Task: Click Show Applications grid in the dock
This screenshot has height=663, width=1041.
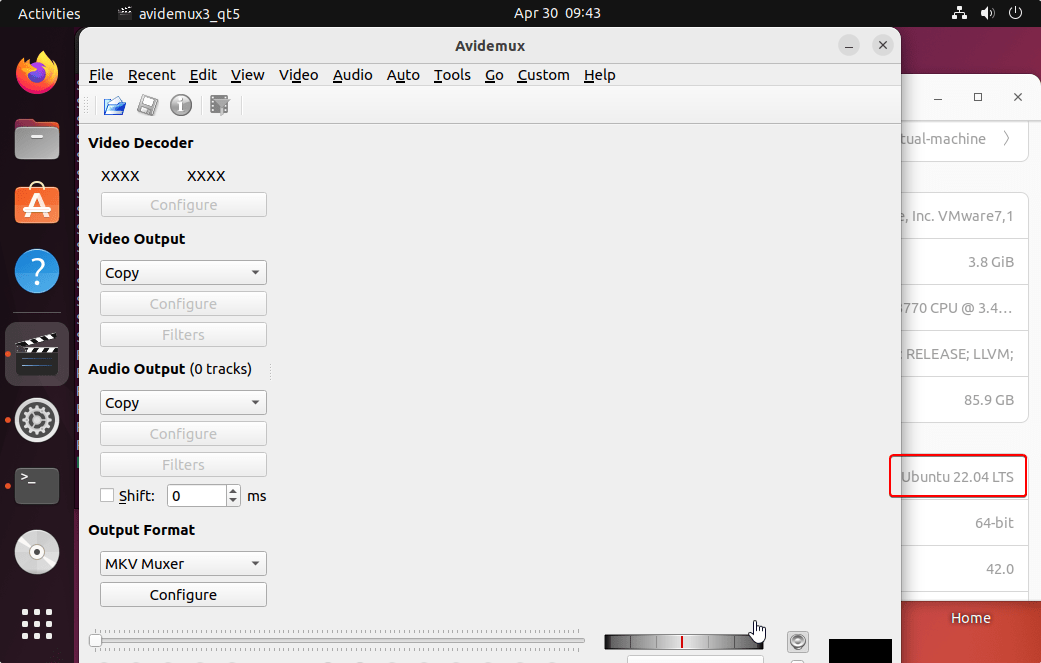Action: [x=36, y=624]
